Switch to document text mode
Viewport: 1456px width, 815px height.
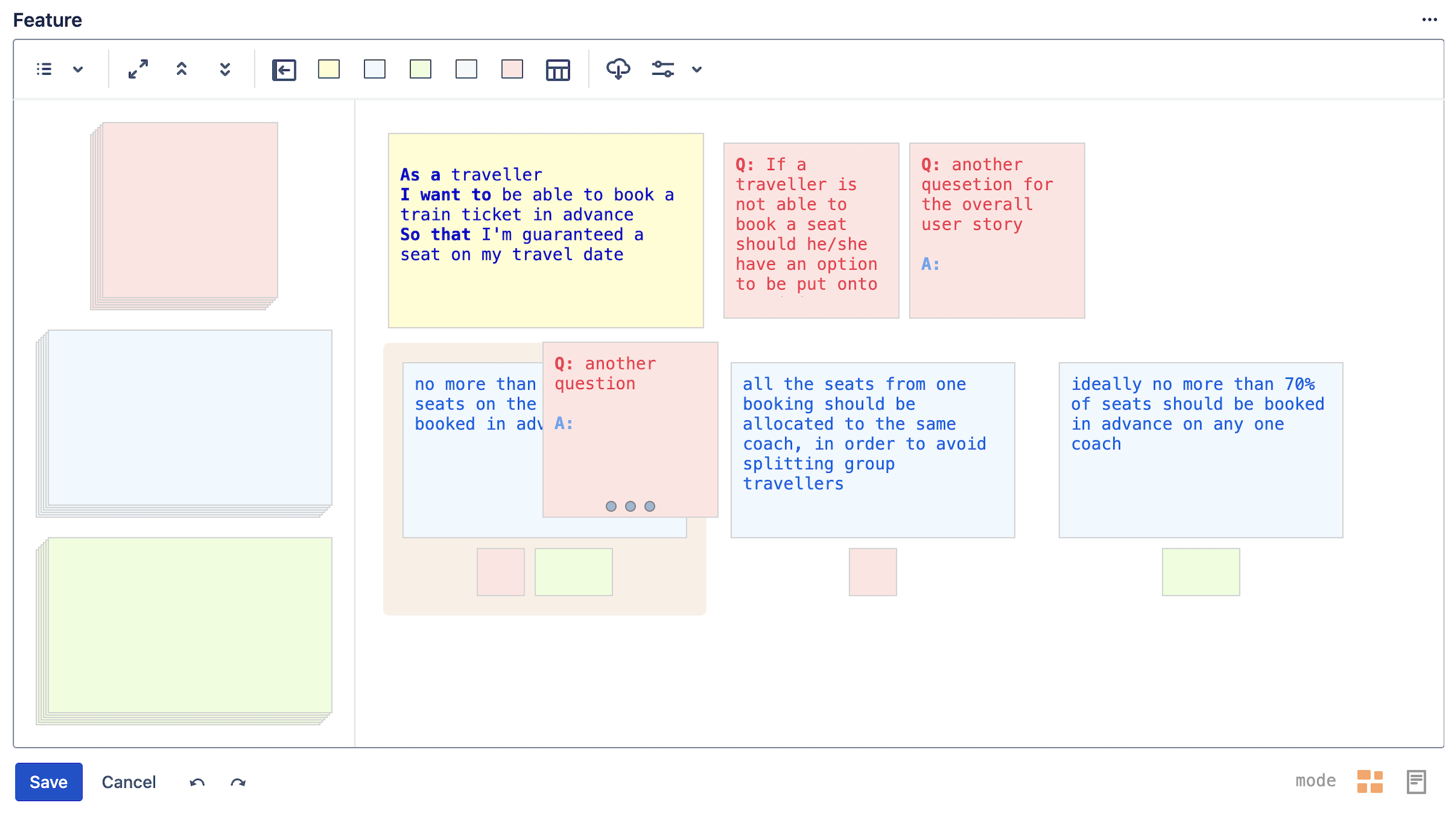(1416, 782)
